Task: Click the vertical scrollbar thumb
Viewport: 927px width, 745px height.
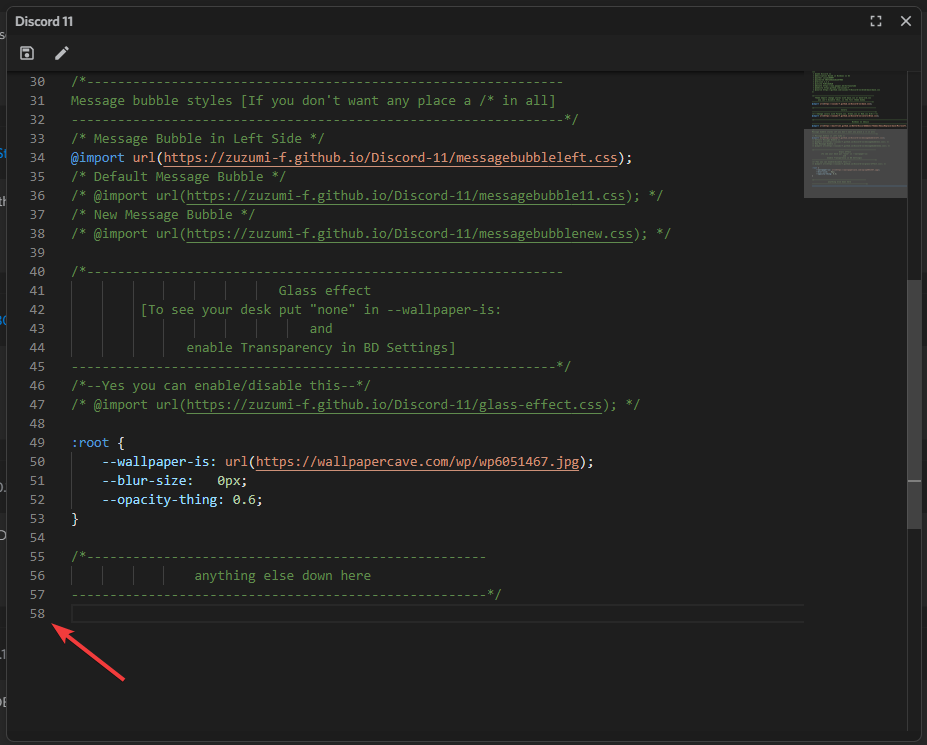Action: [x=915, y=404]
